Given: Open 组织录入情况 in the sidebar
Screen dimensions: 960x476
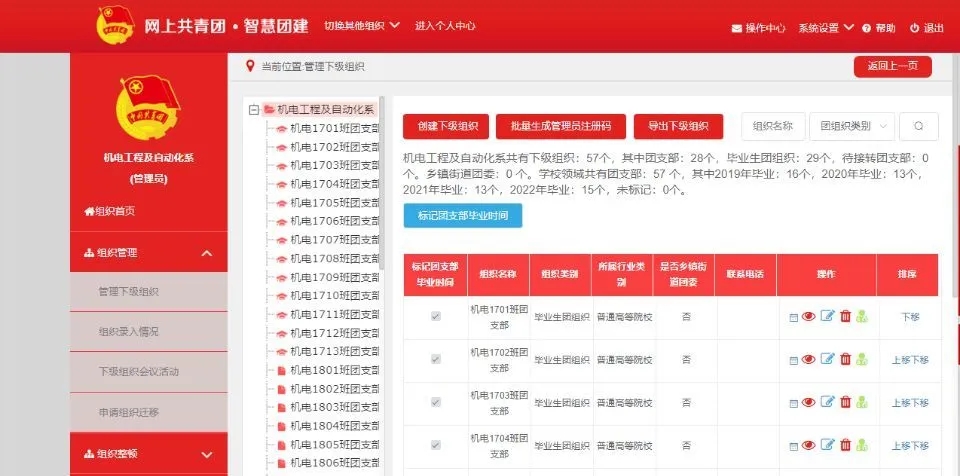Looking at the screenshot, I should pos(128,331).
